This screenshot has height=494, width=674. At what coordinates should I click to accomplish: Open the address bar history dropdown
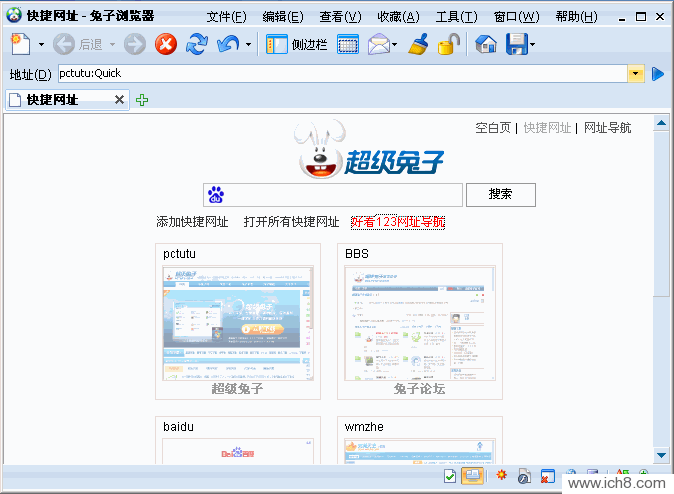tap(636, 74)
